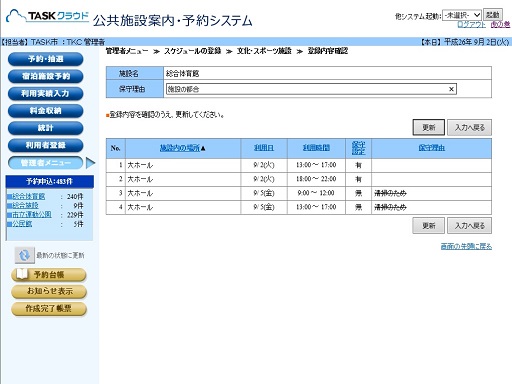Click the 画面の先頭に戻る link
This screenshot has width=512, height=384.
466,246
